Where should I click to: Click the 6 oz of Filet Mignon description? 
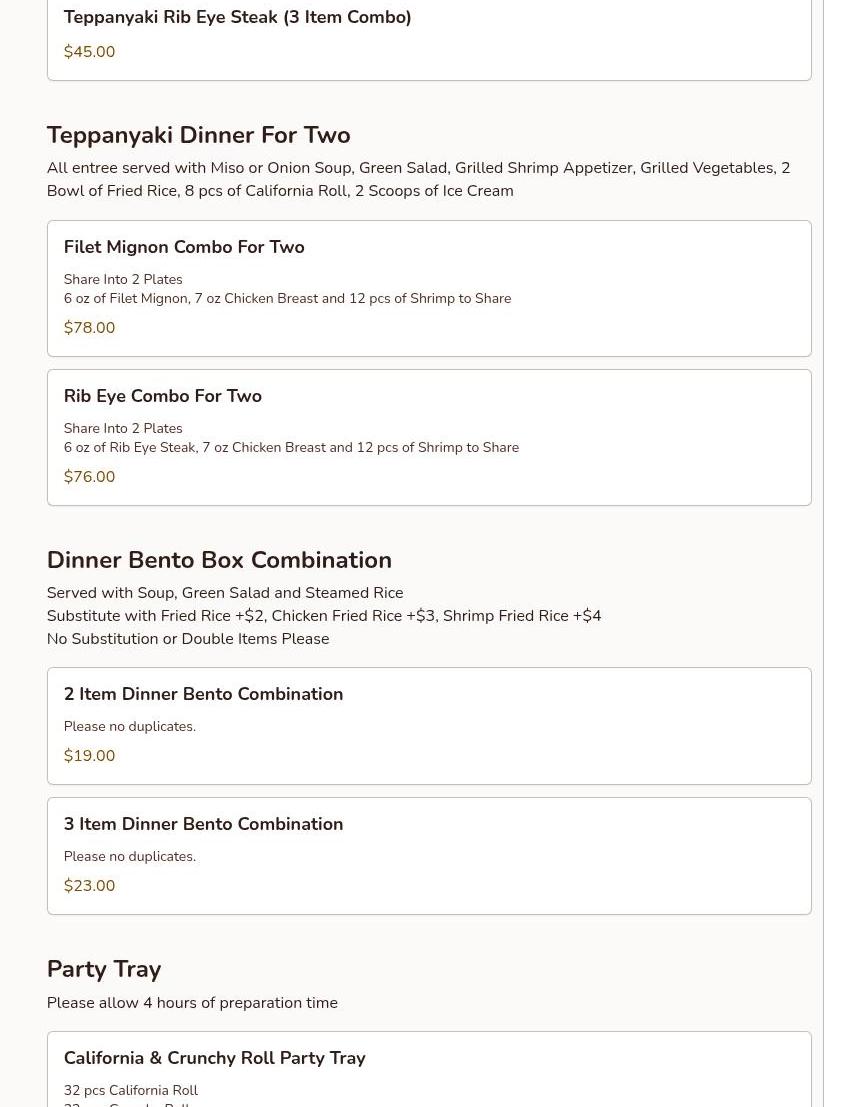pyautogui.click(x=287, y=298)
